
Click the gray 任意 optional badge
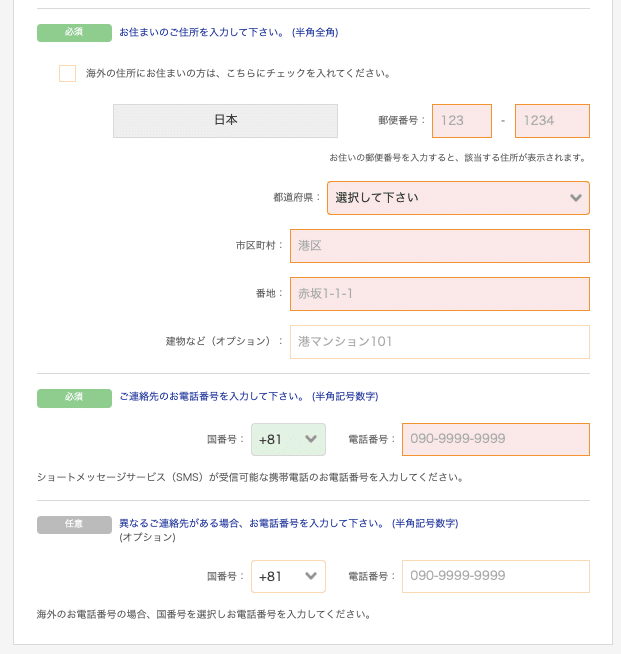[x=74, y=525]
